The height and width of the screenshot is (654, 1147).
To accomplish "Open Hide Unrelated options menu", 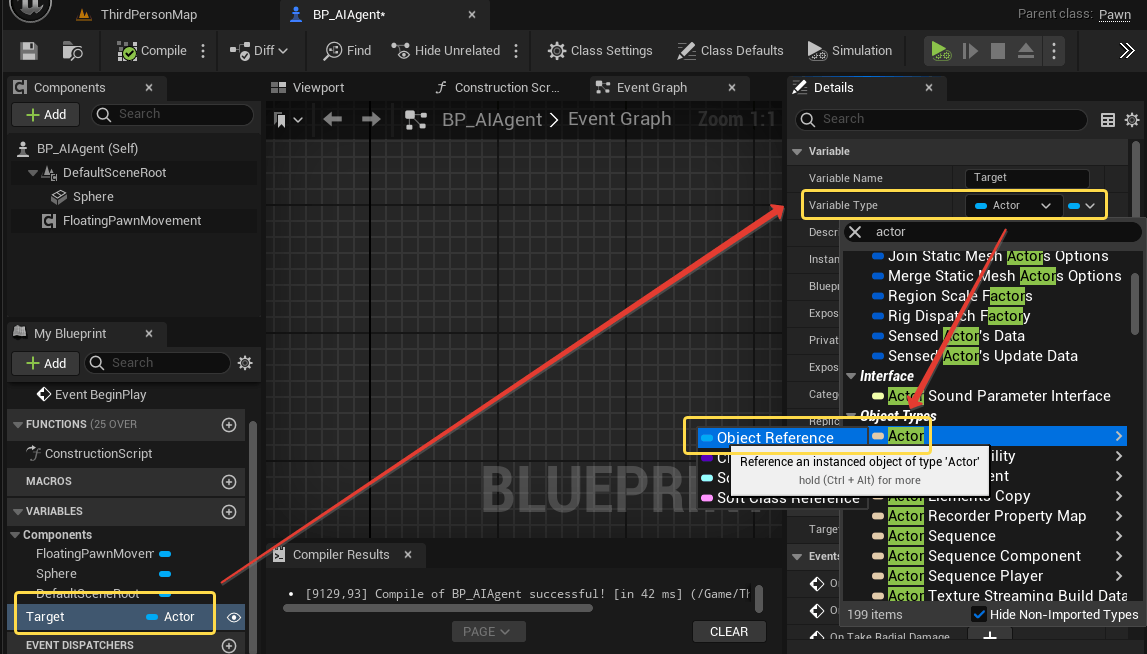I will coord(516,50).
